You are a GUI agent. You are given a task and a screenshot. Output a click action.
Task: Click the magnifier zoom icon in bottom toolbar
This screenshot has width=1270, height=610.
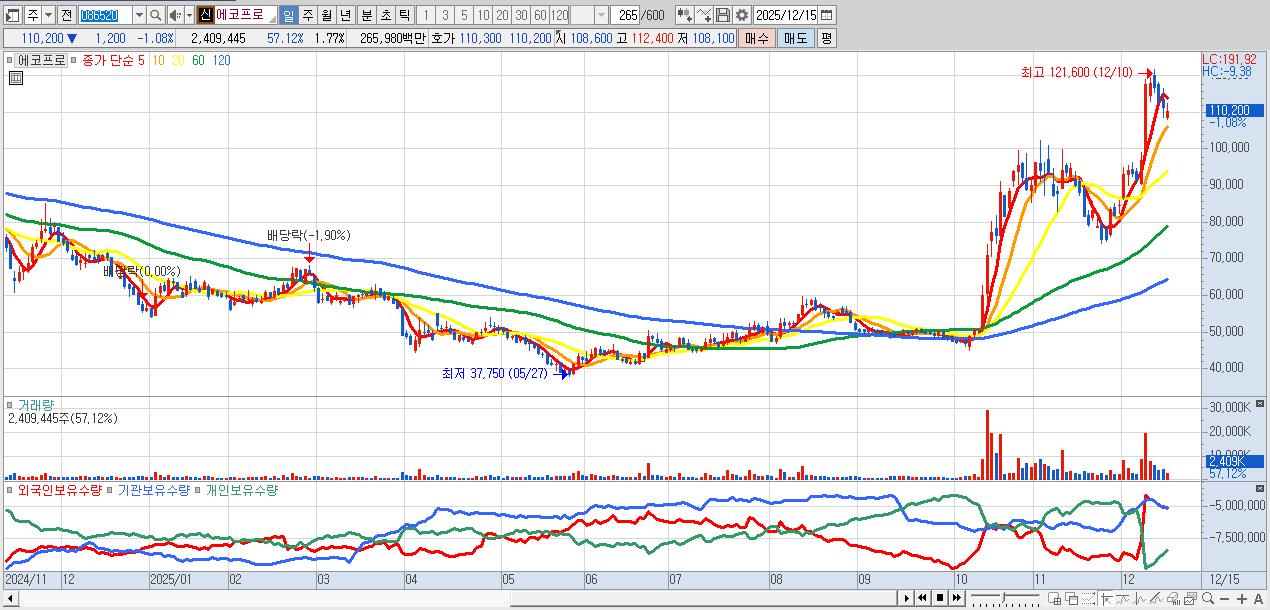pos(1208,598)
